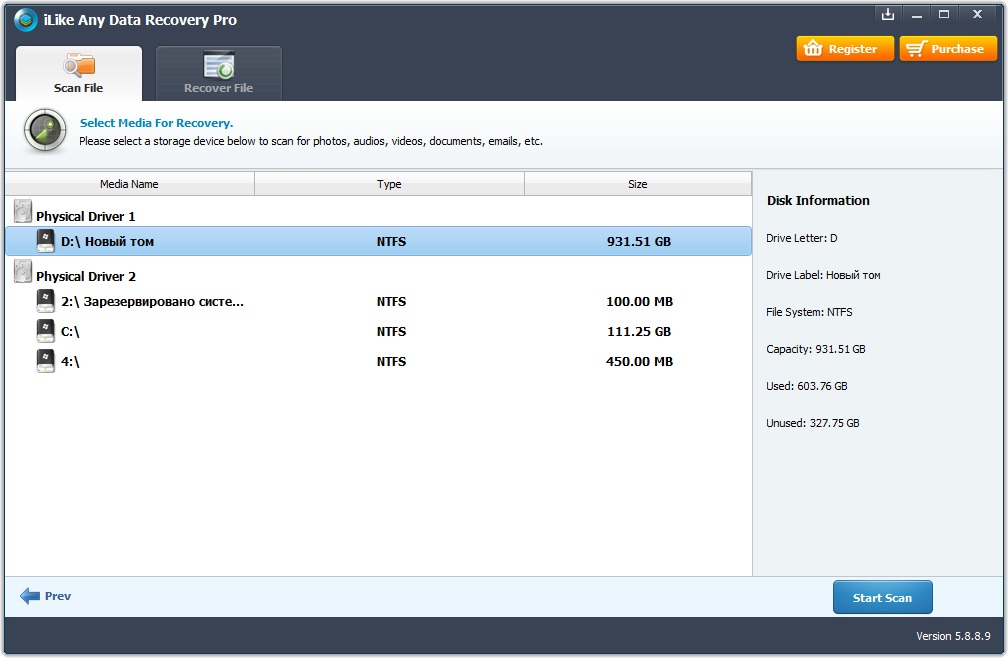Screen dimensions: 1008x658
Task: Switch to the Recover File tab
Action: click(218, 74)
